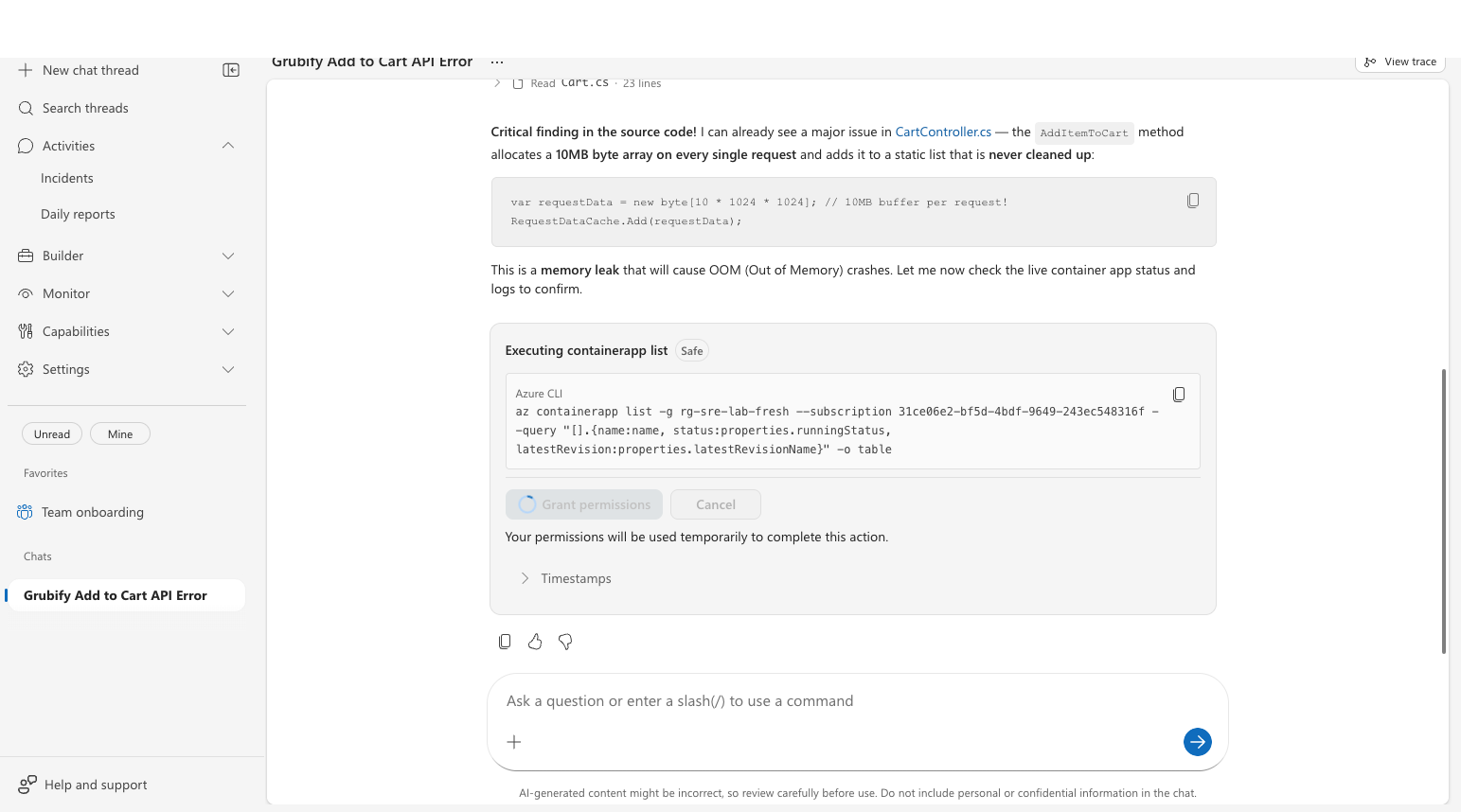Click the plus attachment icon in chat box
The height and width of the screenshot is (812, 1461).
514,742
